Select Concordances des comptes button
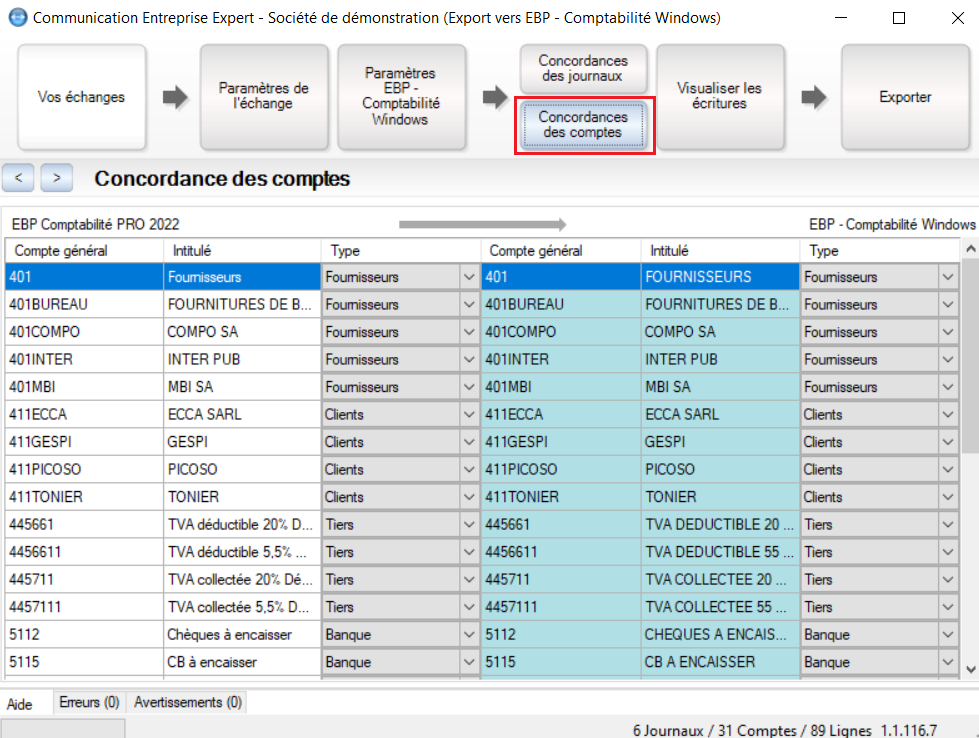 (583, 125)
